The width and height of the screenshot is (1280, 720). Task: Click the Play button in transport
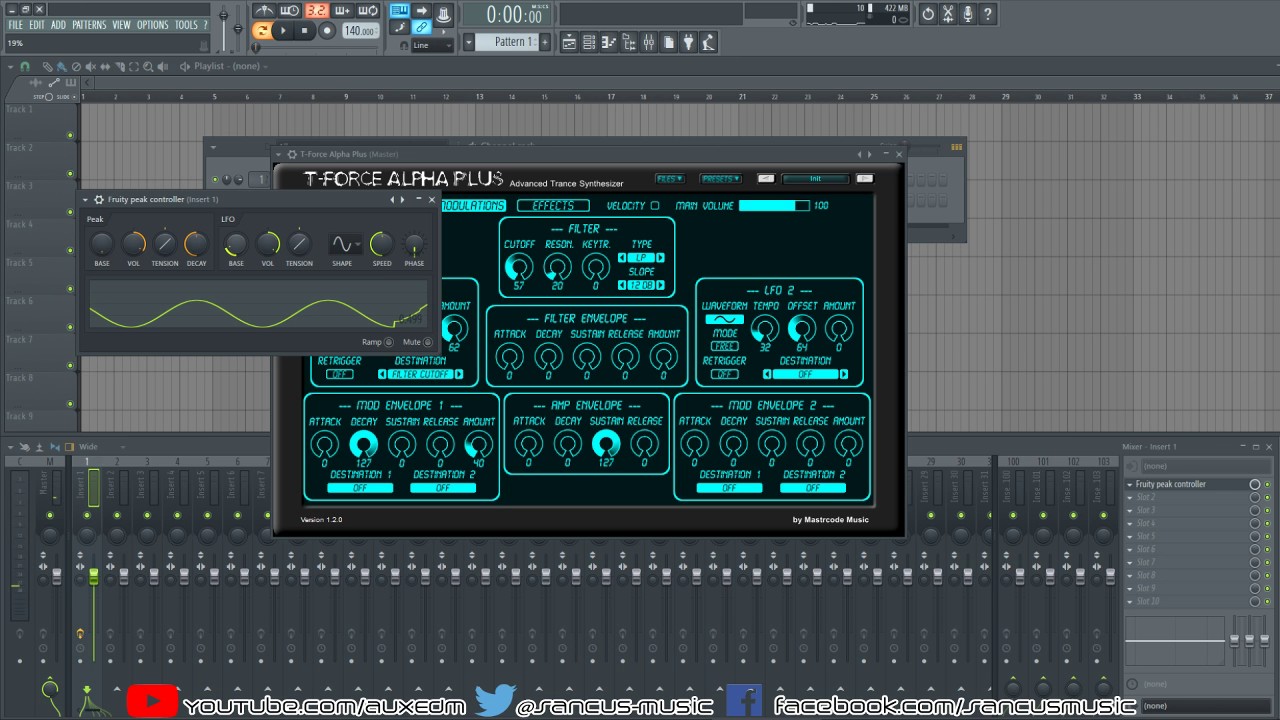[283, 31]
